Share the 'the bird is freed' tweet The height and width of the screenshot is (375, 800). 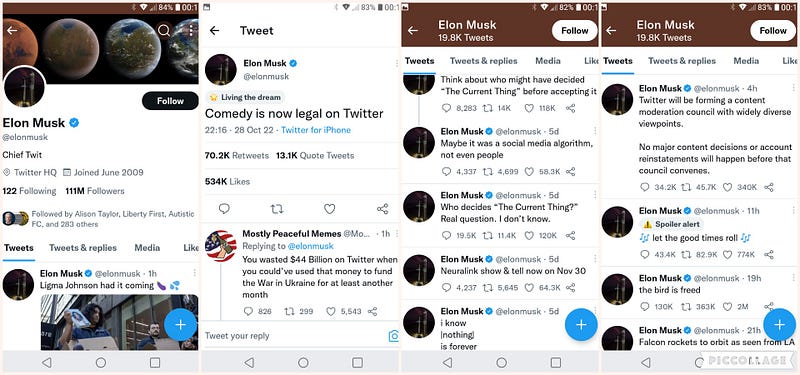(768, 307)
